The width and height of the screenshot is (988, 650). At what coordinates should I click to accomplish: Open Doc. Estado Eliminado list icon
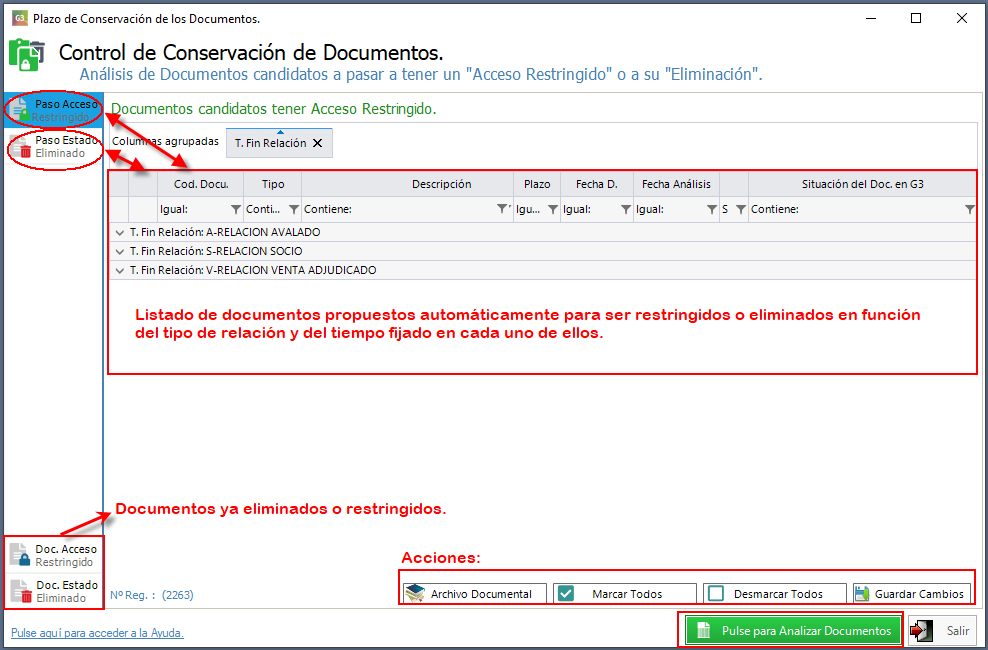coord(20,592)
